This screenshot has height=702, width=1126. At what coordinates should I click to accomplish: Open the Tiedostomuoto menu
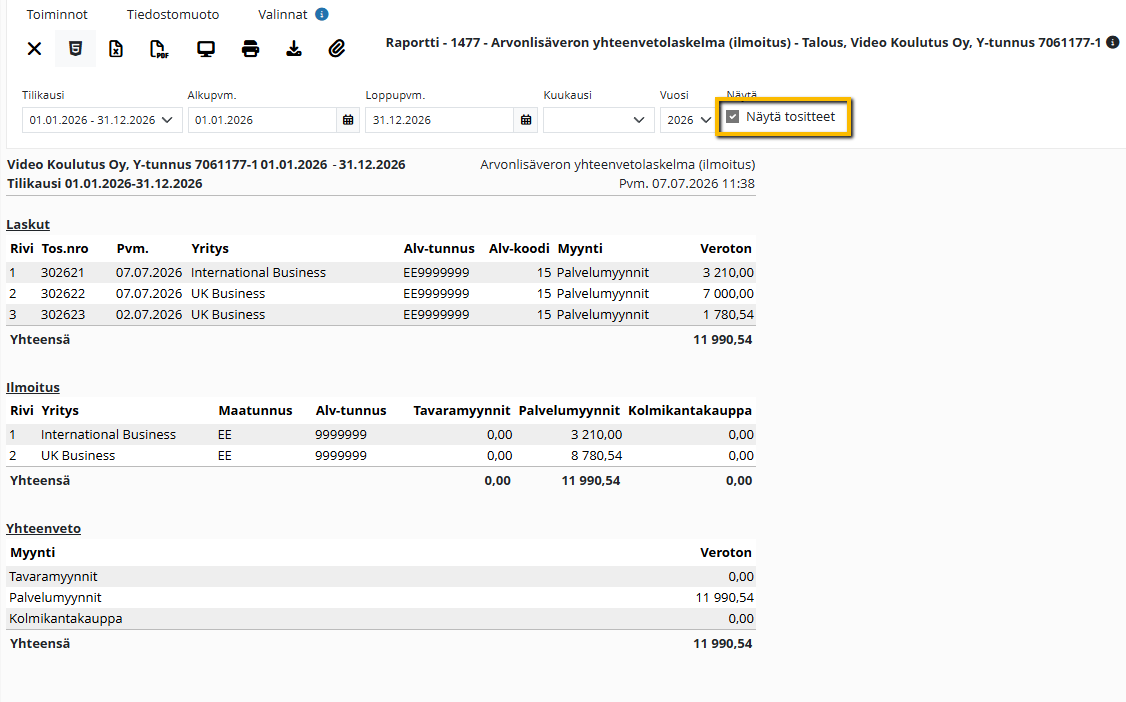pyautogui.click(x=173, y=14)
